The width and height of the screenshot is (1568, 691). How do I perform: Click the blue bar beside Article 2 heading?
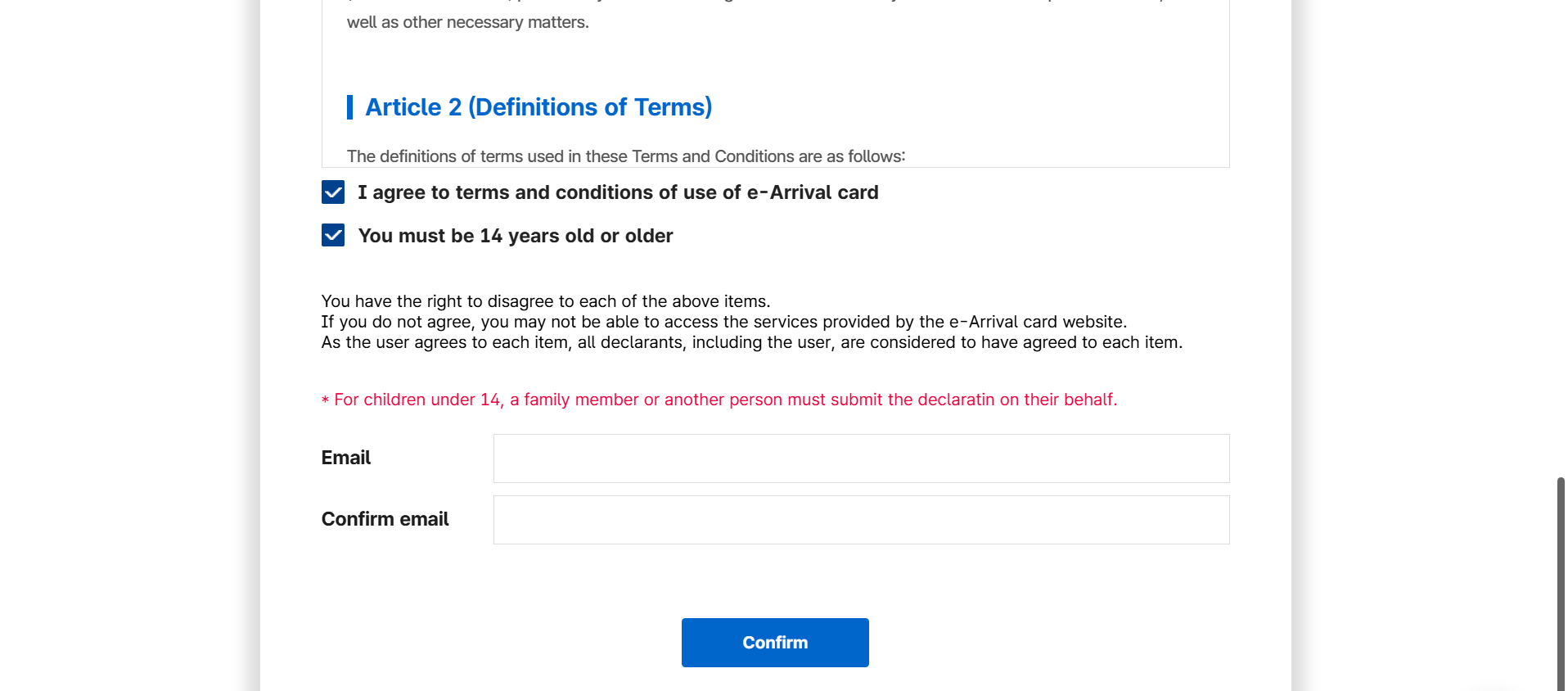click(350, 107)
